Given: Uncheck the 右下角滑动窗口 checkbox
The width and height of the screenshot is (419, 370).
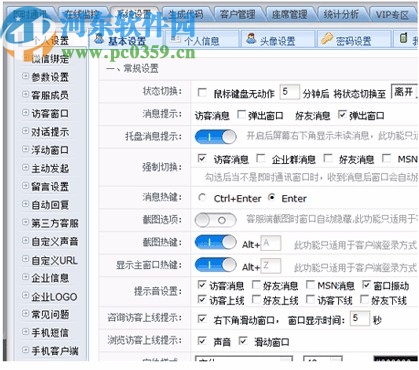Looking at the screenshot, I should [x=202, y=319].
